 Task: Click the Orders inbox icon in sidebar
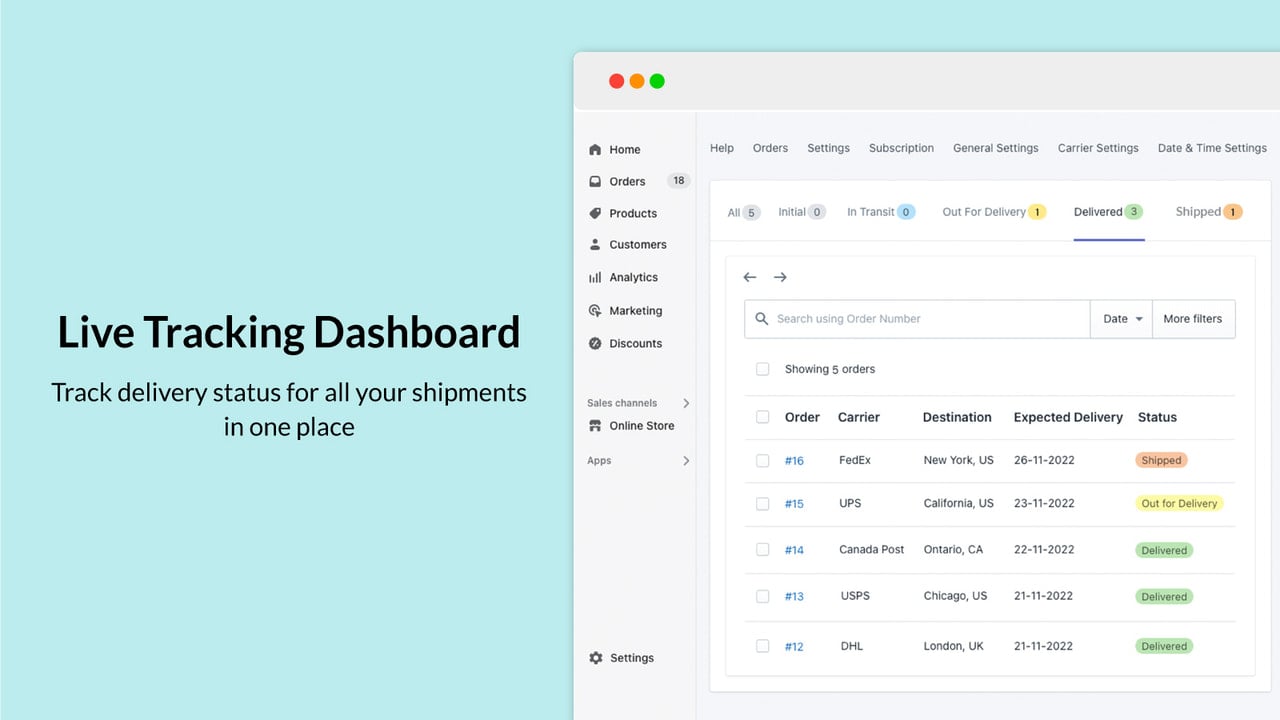(x=596, y=181)
